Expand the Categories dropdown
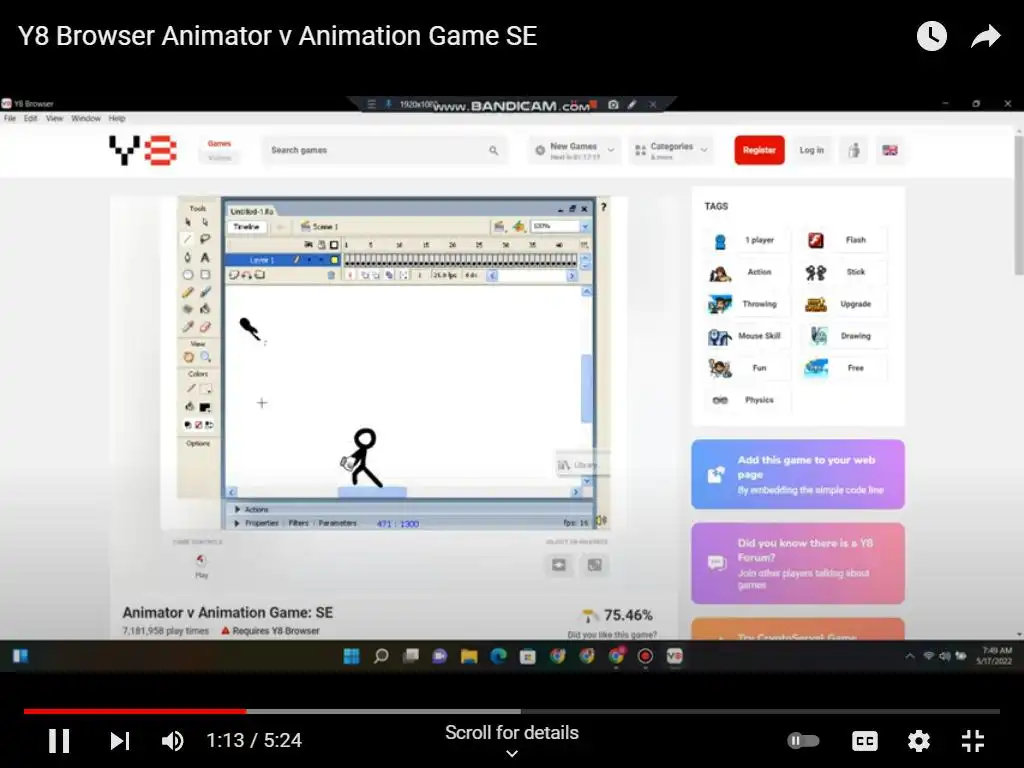The image size is (1024, 768). point(671,150)
